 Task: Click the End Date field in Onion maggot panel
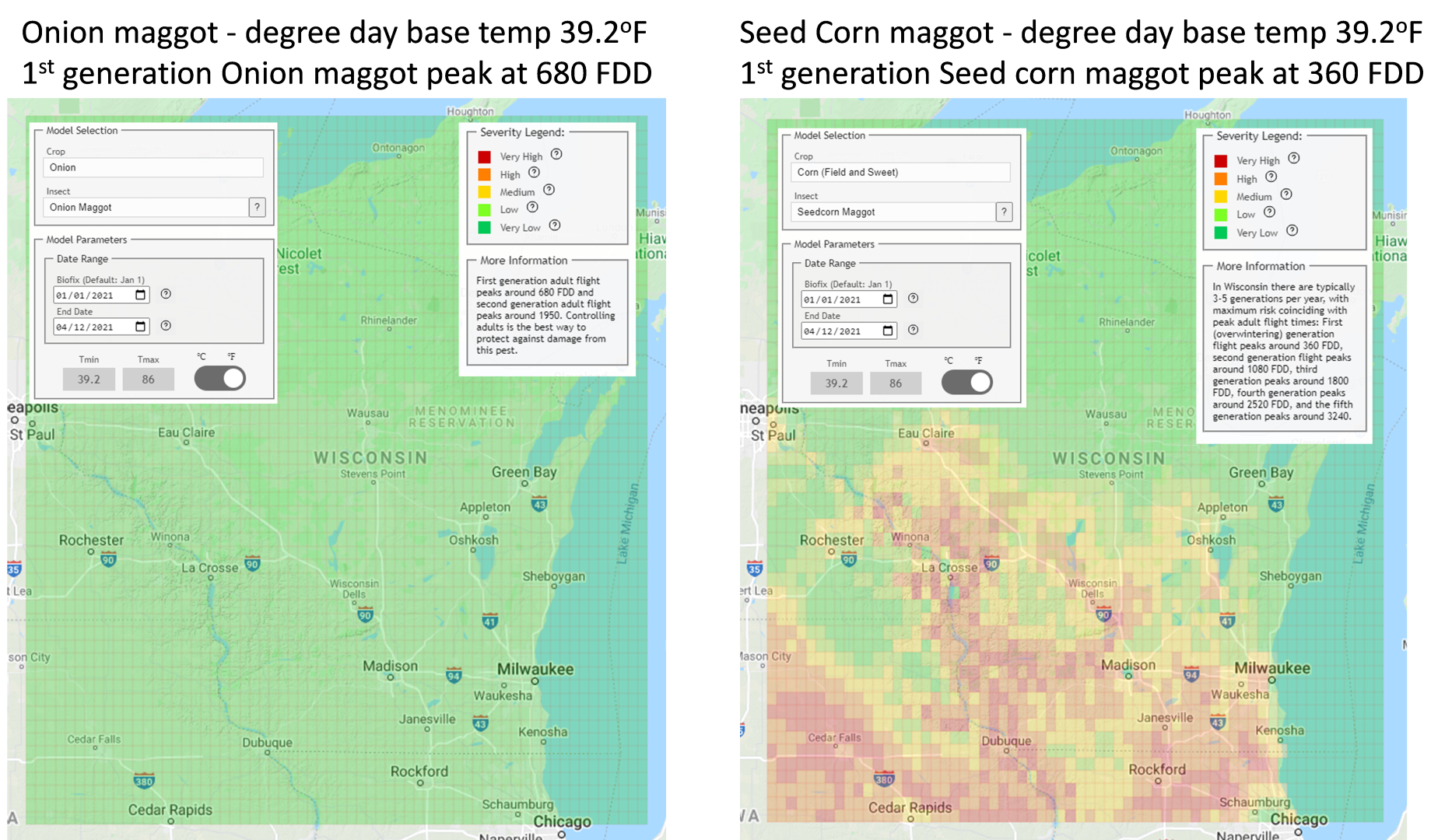(101, 327)
